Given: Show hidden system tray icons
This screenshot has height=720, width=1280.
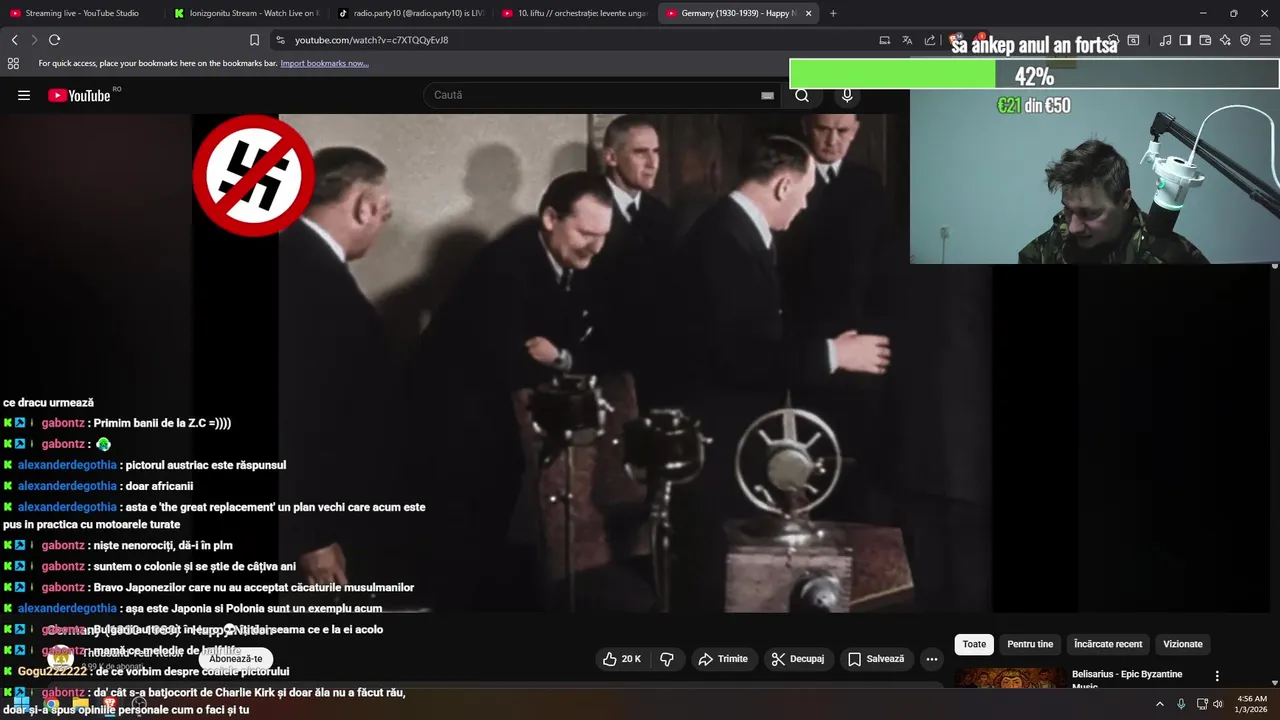Looking at the screenshot, I should (1160, 704).
